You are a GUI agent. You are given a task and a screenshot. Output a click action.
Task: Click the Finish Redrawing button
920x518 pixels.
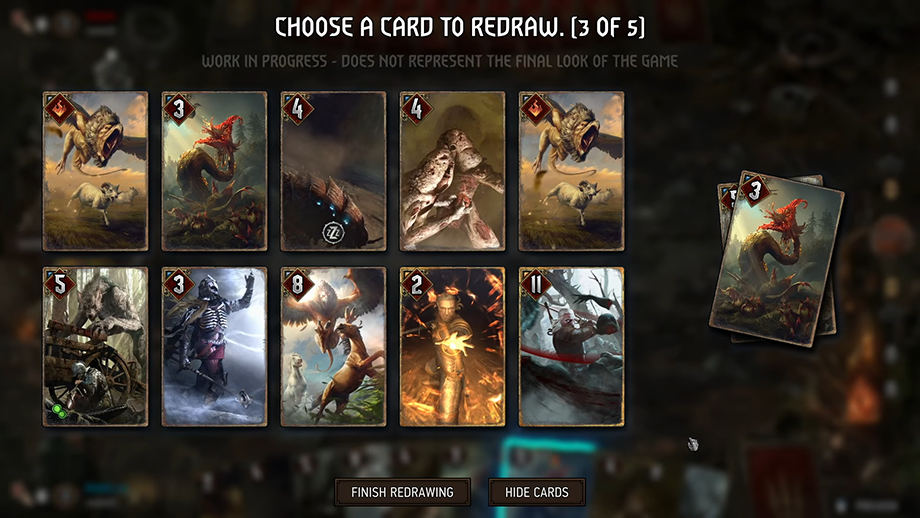pyautogui.click(x=402, y=492)
